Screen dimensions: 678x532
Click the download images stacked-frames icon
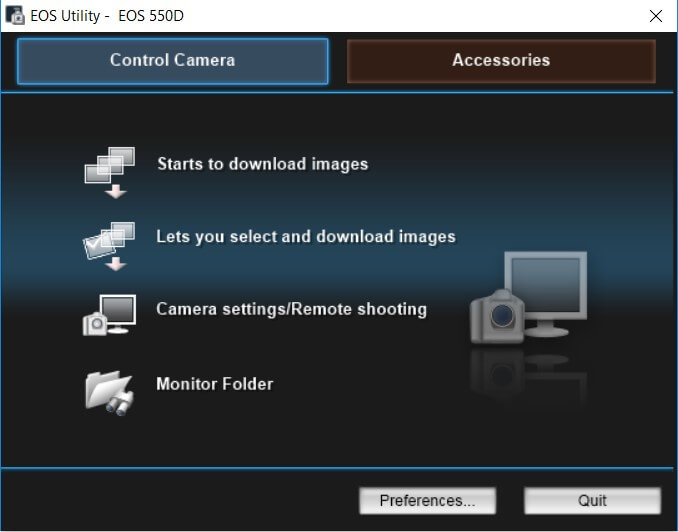click(x=110, y=173)
